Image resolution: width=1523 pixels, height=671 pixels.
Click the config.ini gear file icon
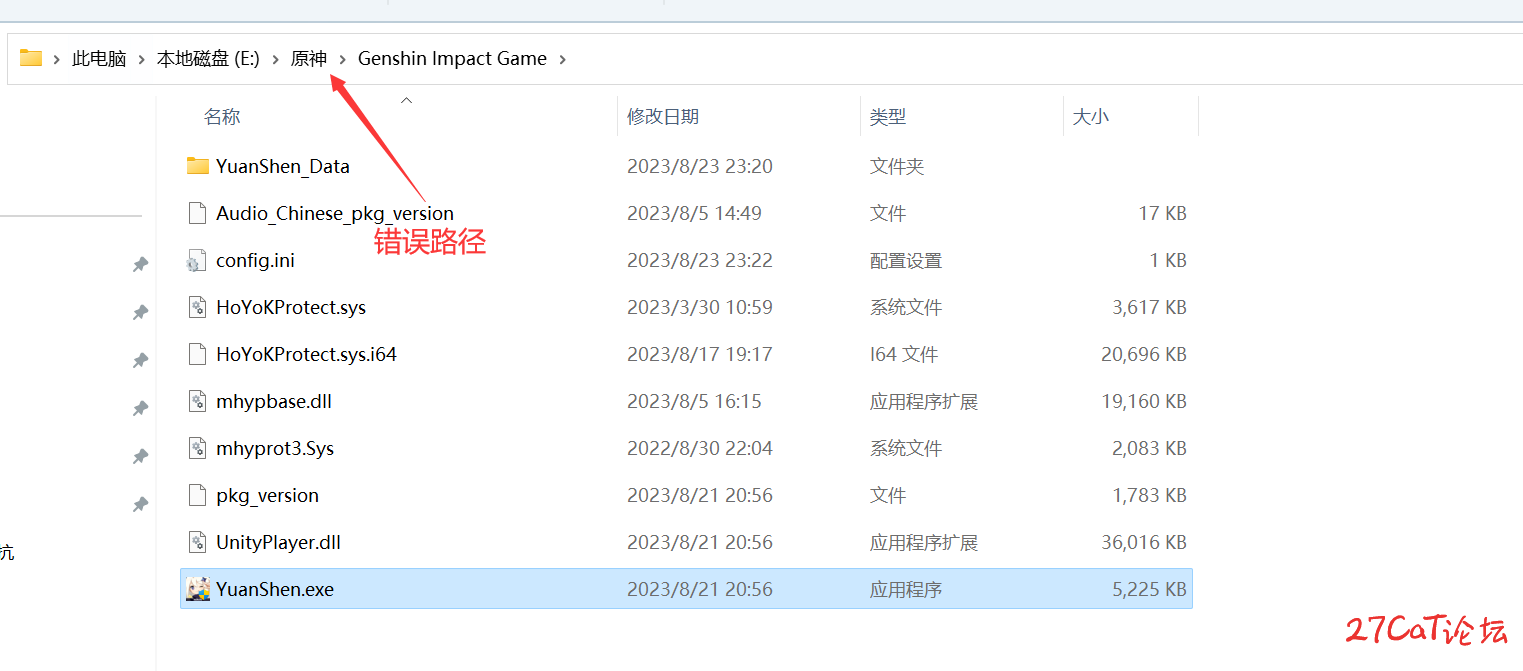[x=196, y=260]
